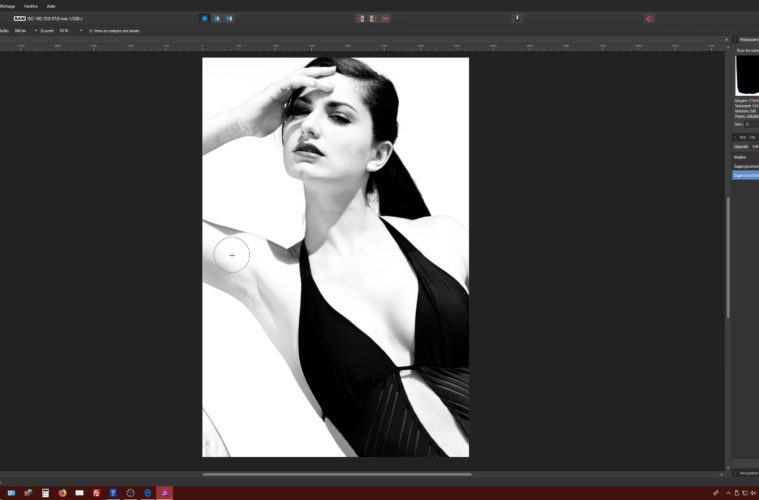Open the assistant options icon in toolbar
Screen dimensions: 759x500
[x=517, y=18]
